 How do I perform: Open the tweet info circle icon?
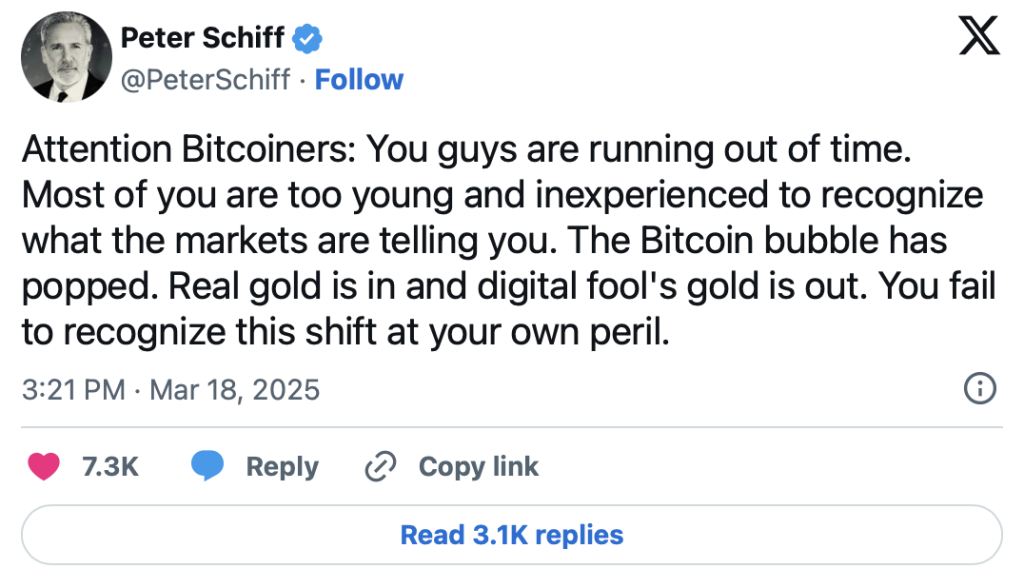(979, 389)
